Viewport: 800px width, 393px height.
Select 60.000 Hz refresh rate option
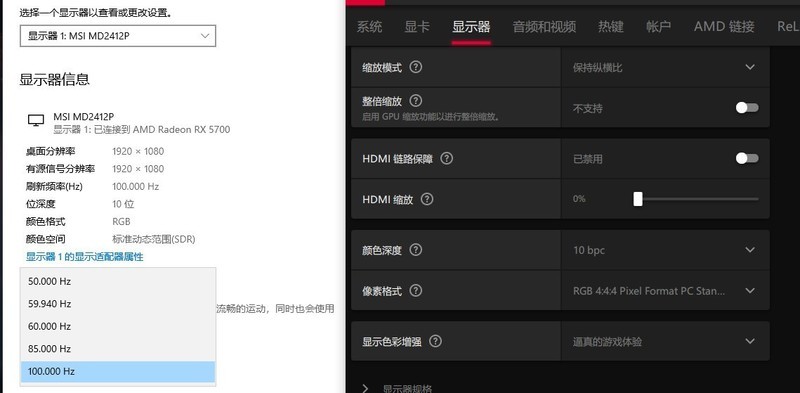pyautogui.click(x=118, y=326)
